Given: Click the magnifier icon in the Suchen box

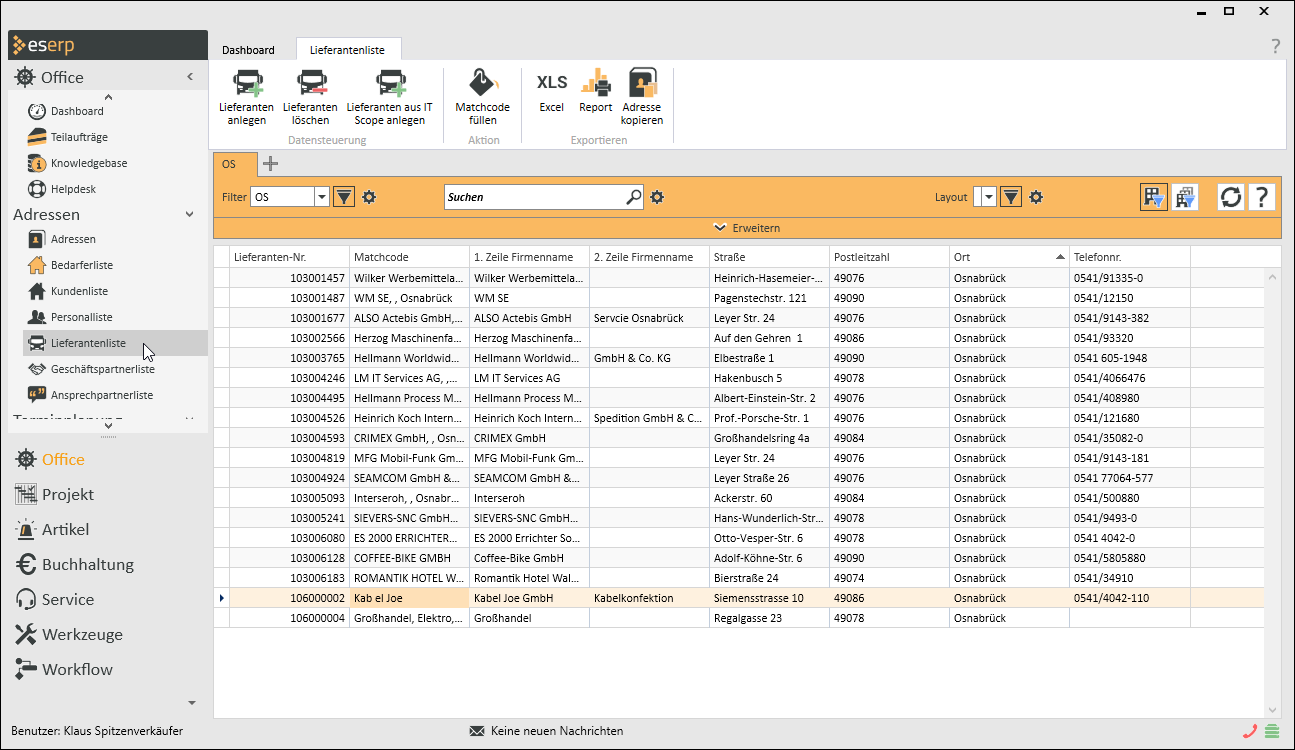Looking at the screenshot, I should [x=633, y=197].
